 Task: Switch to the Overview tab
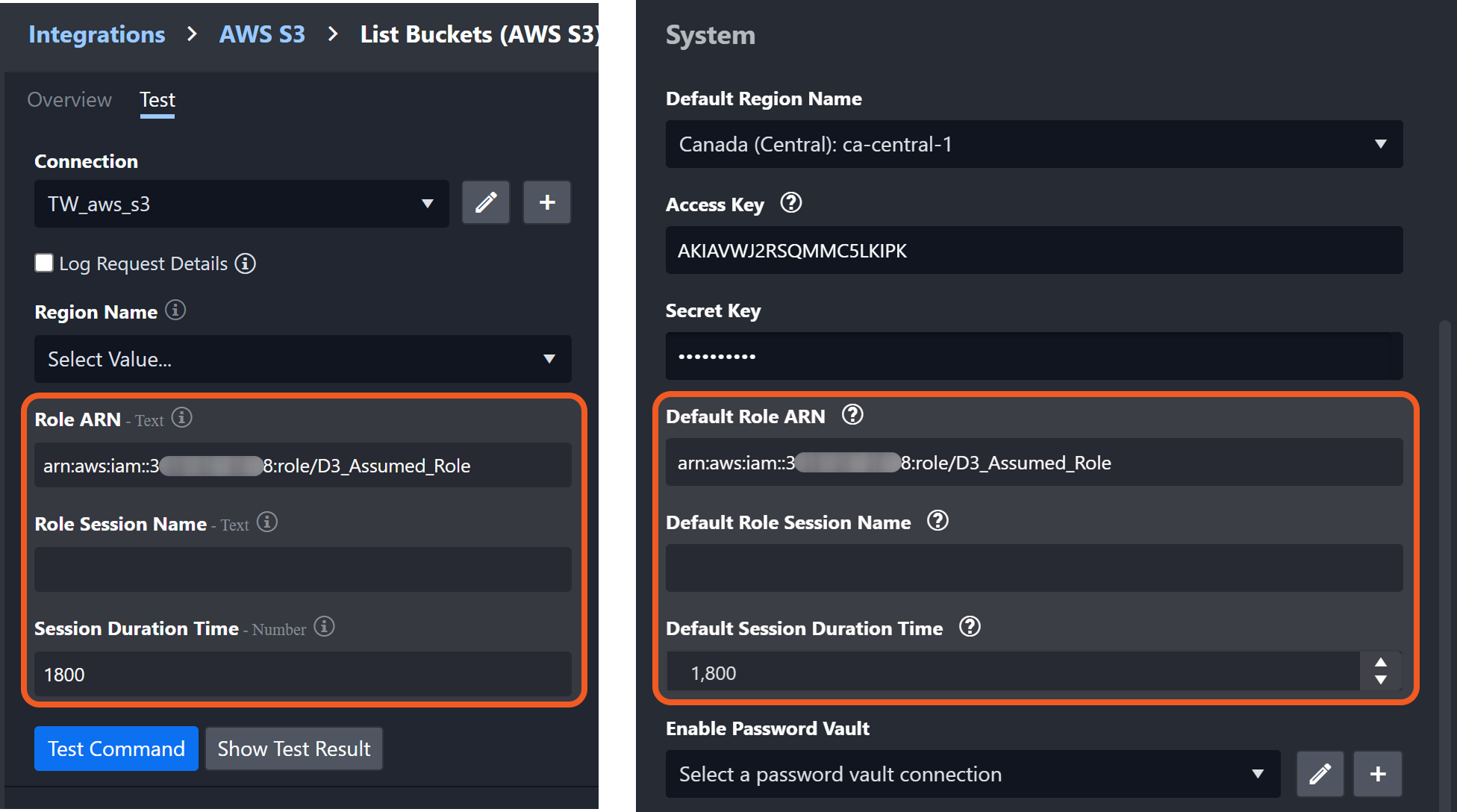(x=69, y=99)
